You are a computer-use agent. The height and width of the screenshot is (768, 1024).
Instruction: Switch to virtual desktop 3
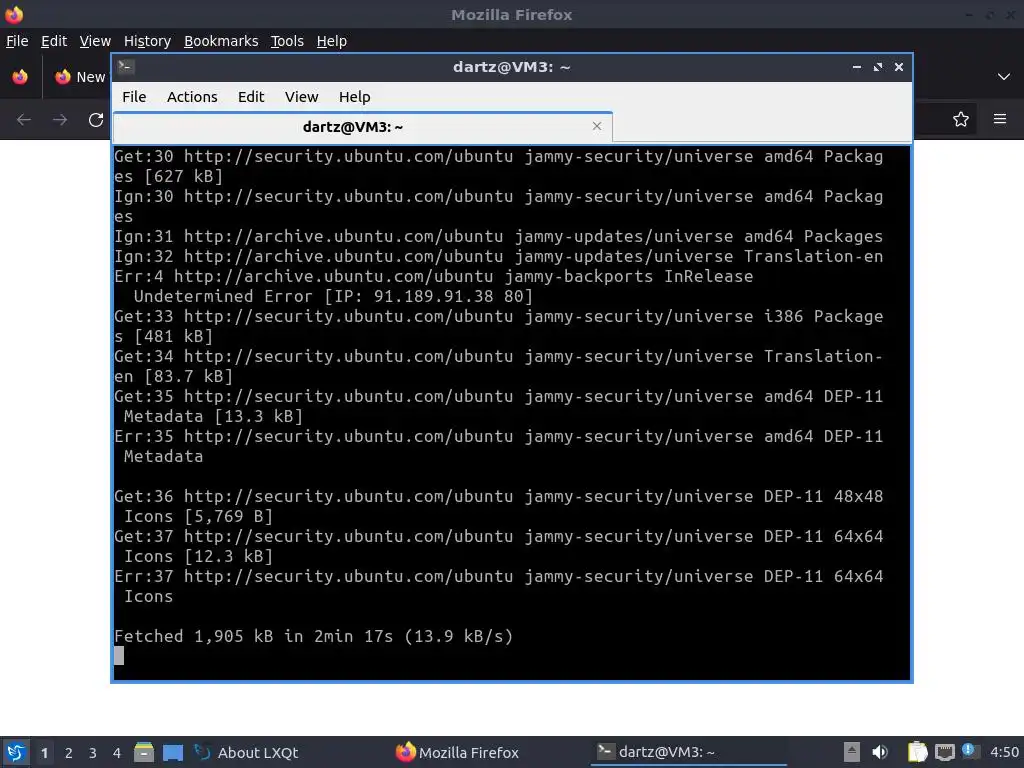pyautogui.click(x=93, y=753)
